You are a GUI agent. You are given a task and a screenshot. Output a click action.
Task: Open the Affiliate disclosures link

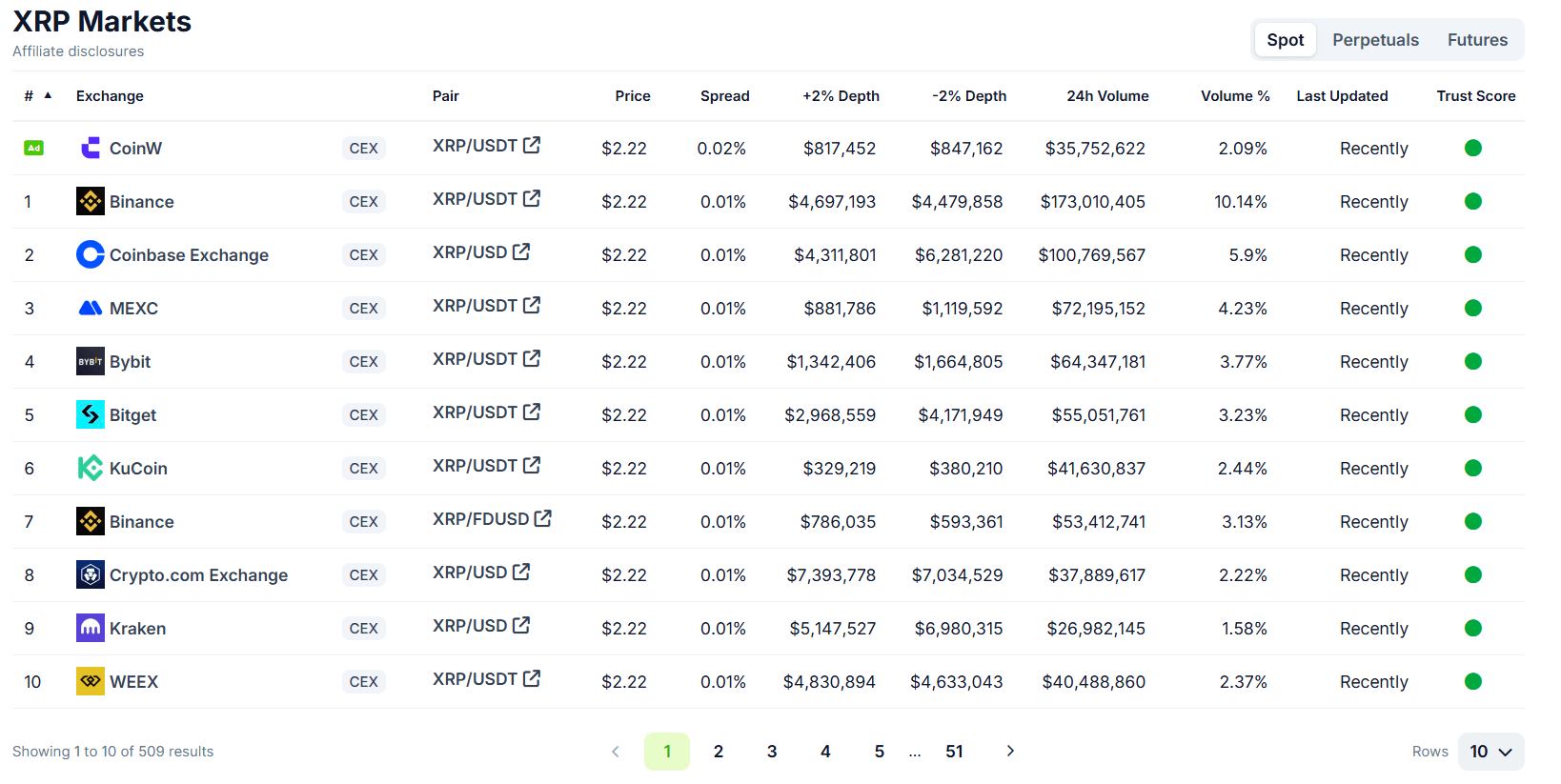[78, 51]
